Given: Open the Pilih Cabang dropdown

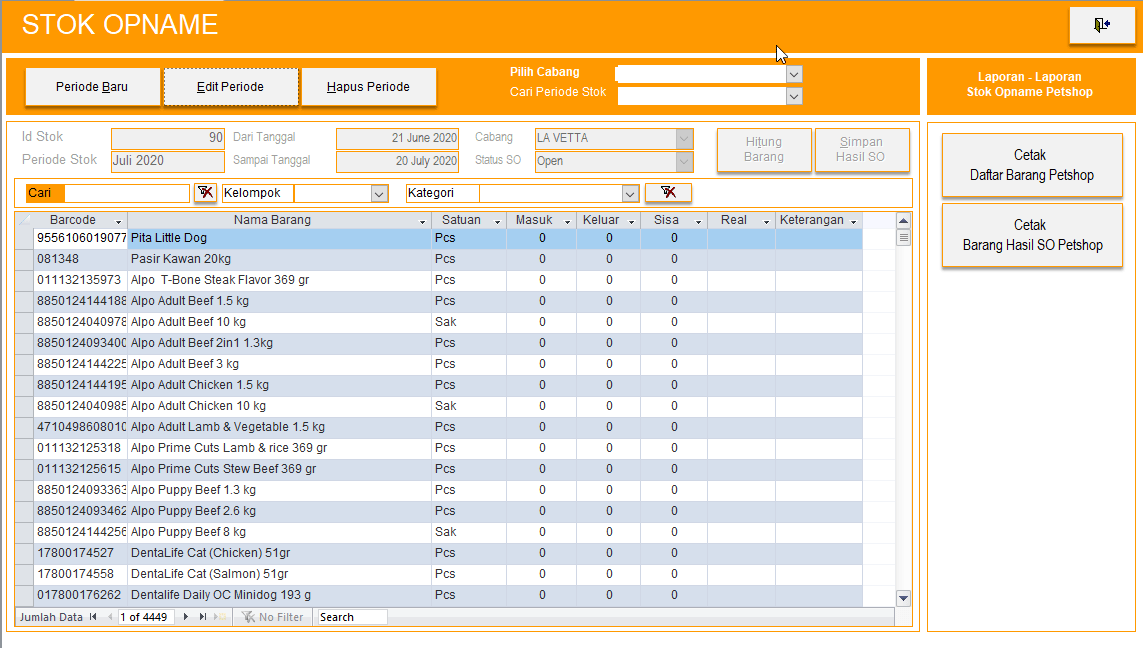Looking at the screenshot, I should coord(794,74).
